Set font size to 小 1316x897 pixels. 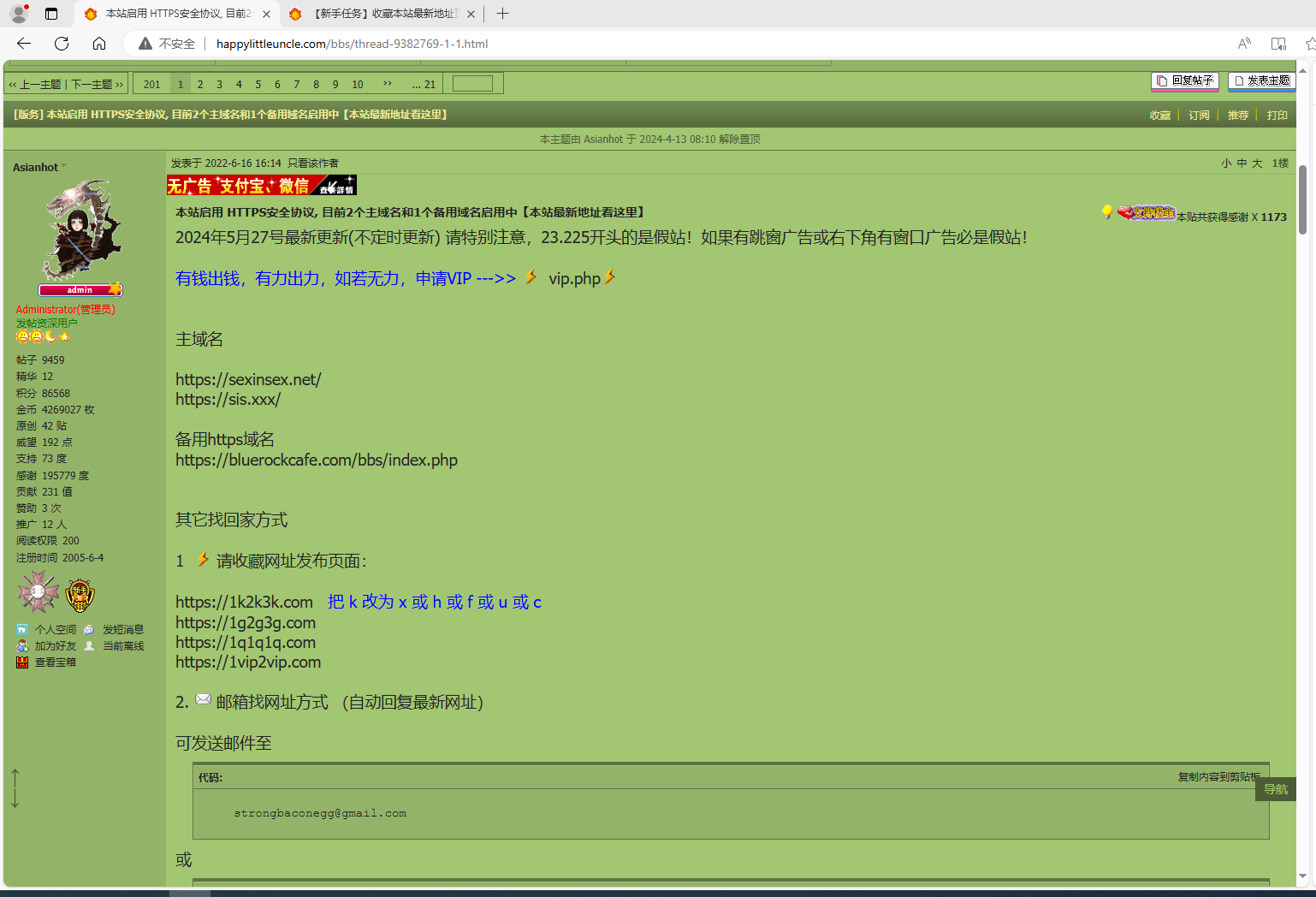(1226, 163)
